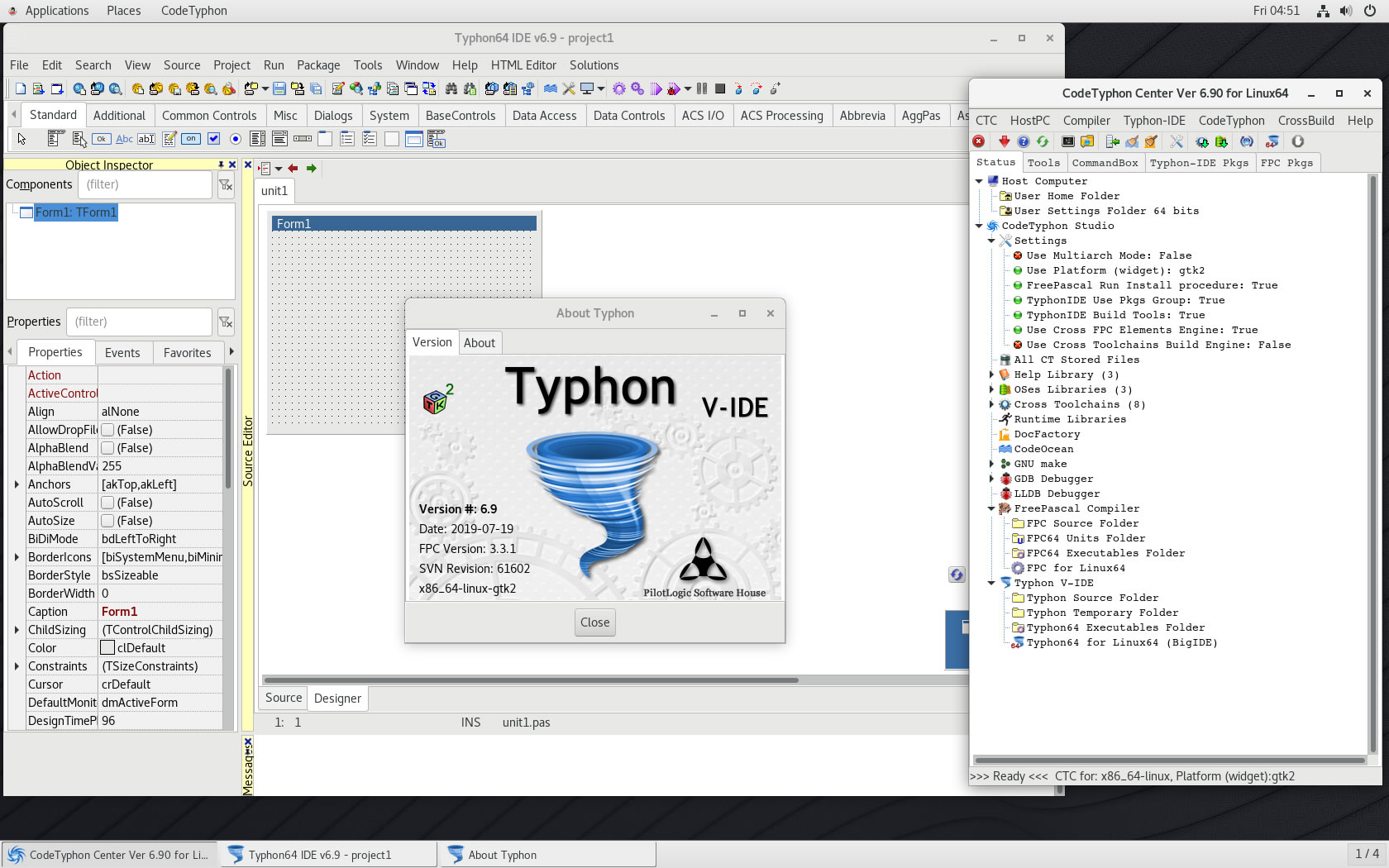1389x868 pixels.
Task: Click the Components filter input field
Action: [145, 185]
